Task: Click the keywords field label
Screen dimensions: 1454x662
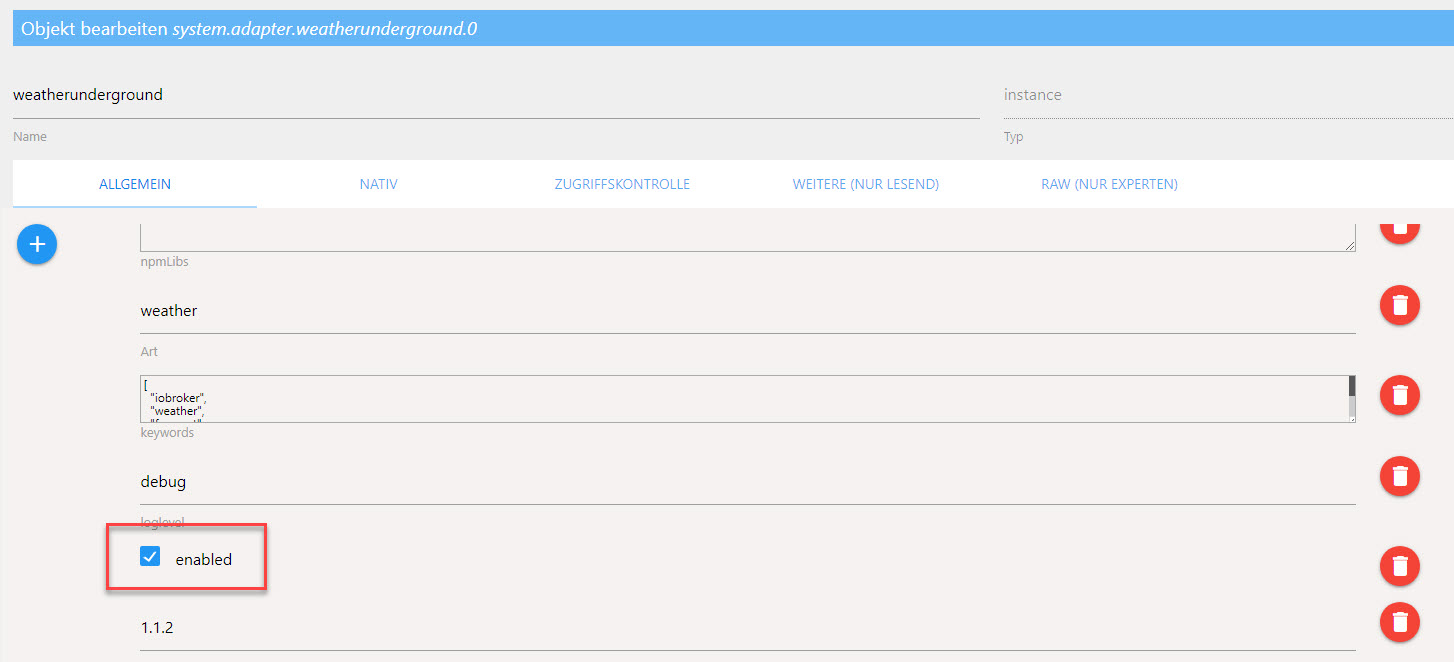Action: point(167,433)
